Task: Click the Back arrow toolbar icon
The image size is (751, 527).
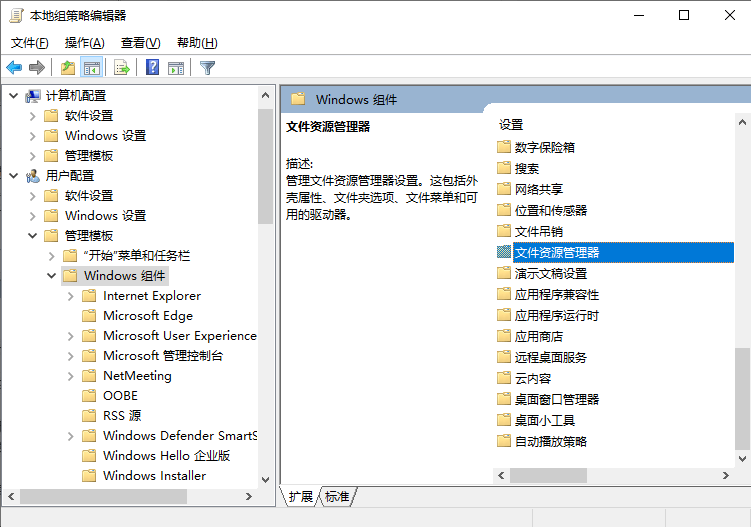Action: (14, 68)
